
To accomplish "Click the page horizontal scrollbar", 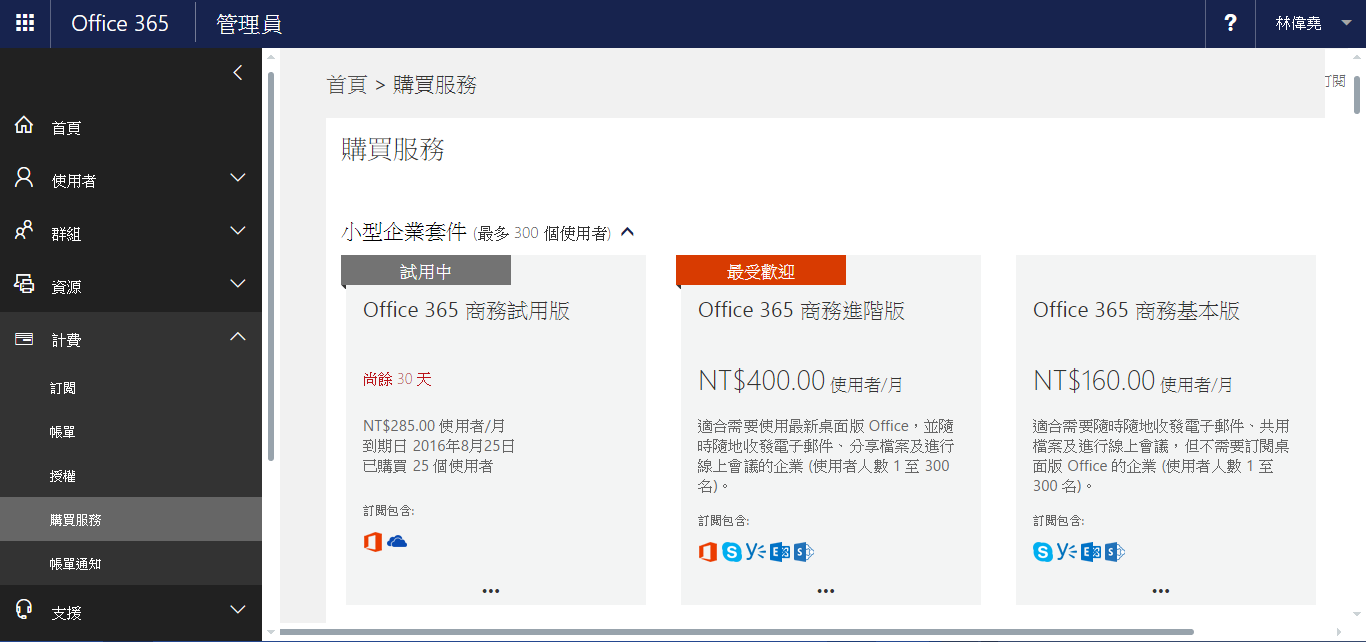I will tap(737, 632).
